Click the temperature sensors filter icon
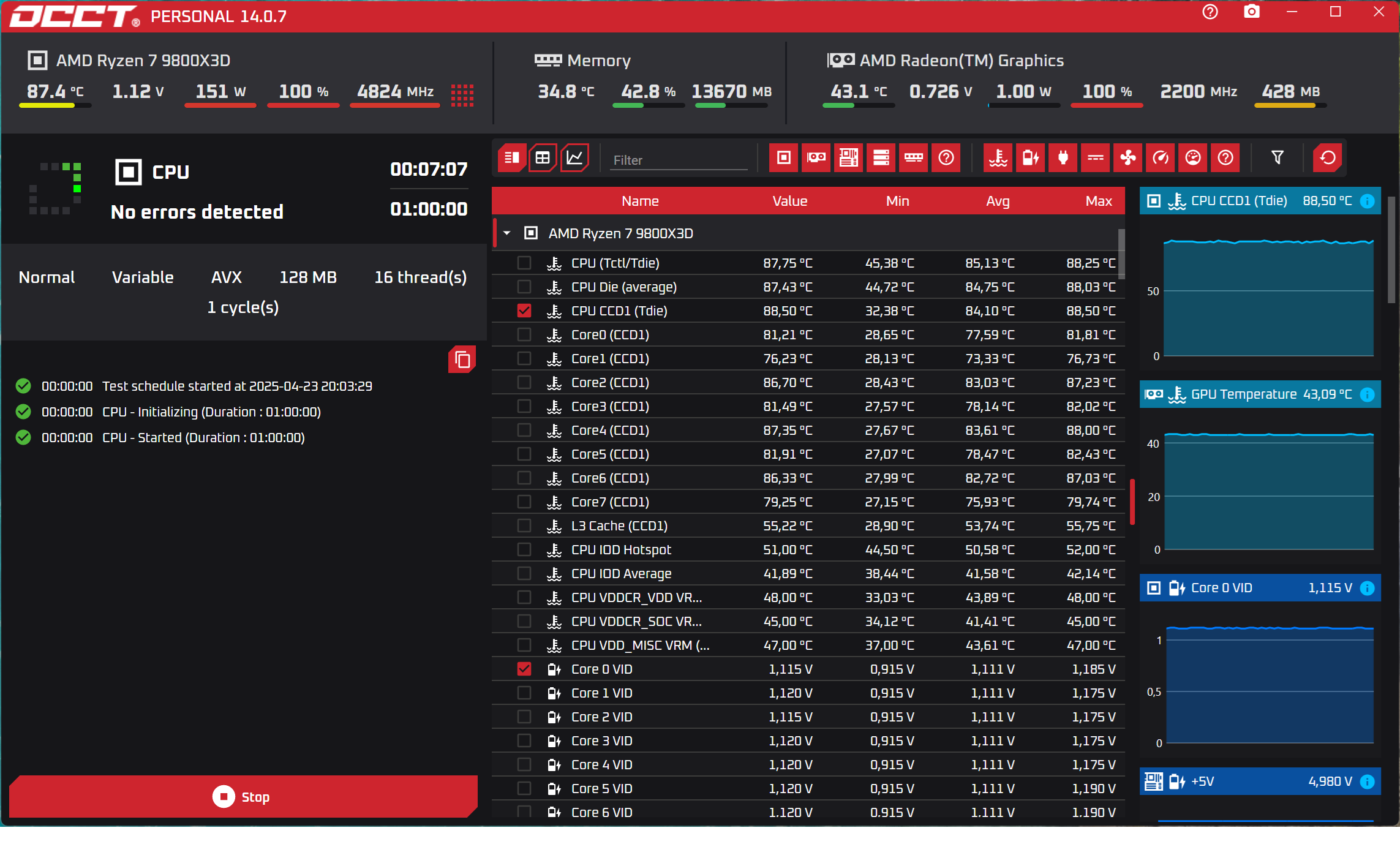The image size is (1400, 855). click(x=998, y=158)
